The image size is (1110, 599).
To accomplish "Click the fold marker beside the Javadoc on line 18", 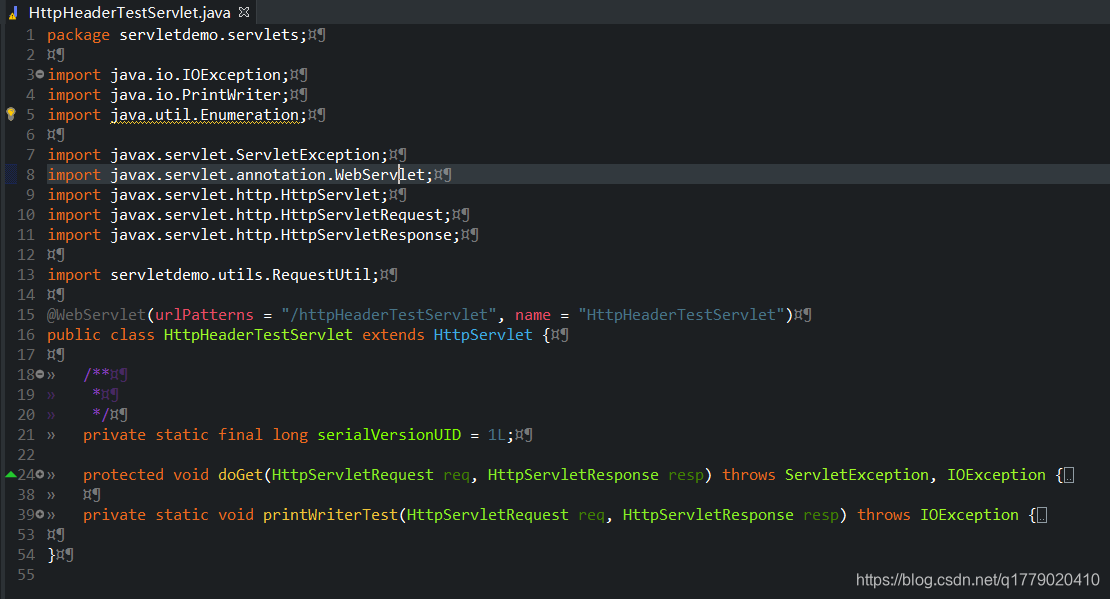I will (40, 374).
